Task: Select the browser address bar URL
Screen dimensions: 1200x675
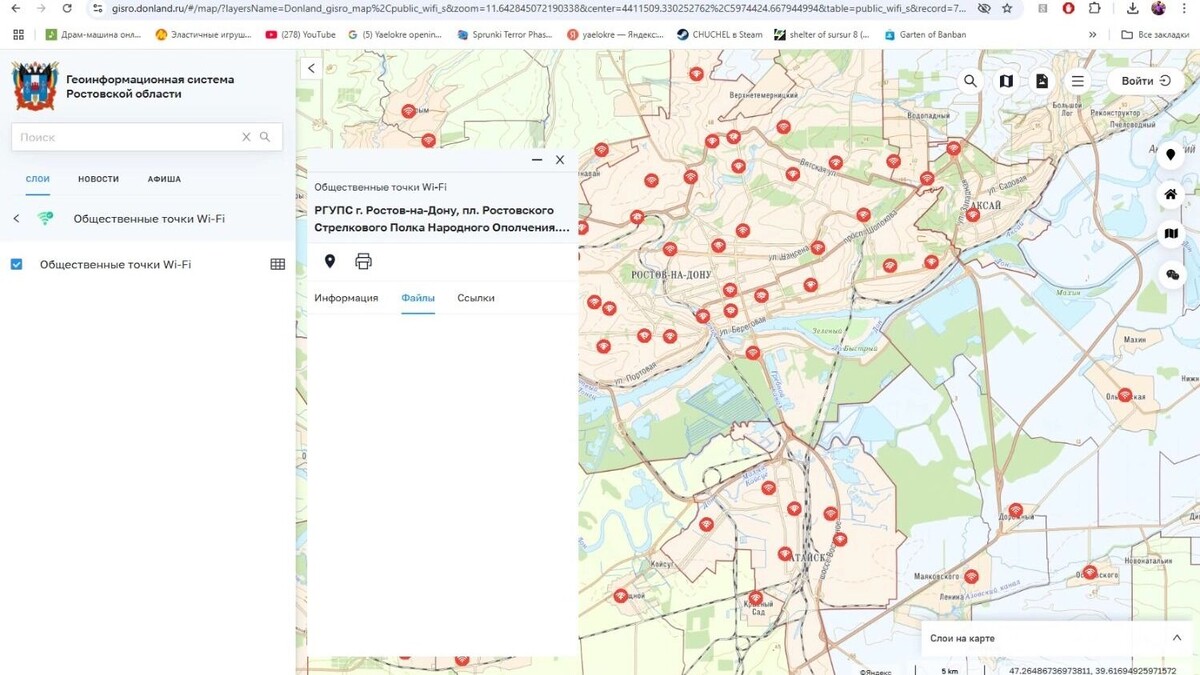Action: tap(538, 8)
